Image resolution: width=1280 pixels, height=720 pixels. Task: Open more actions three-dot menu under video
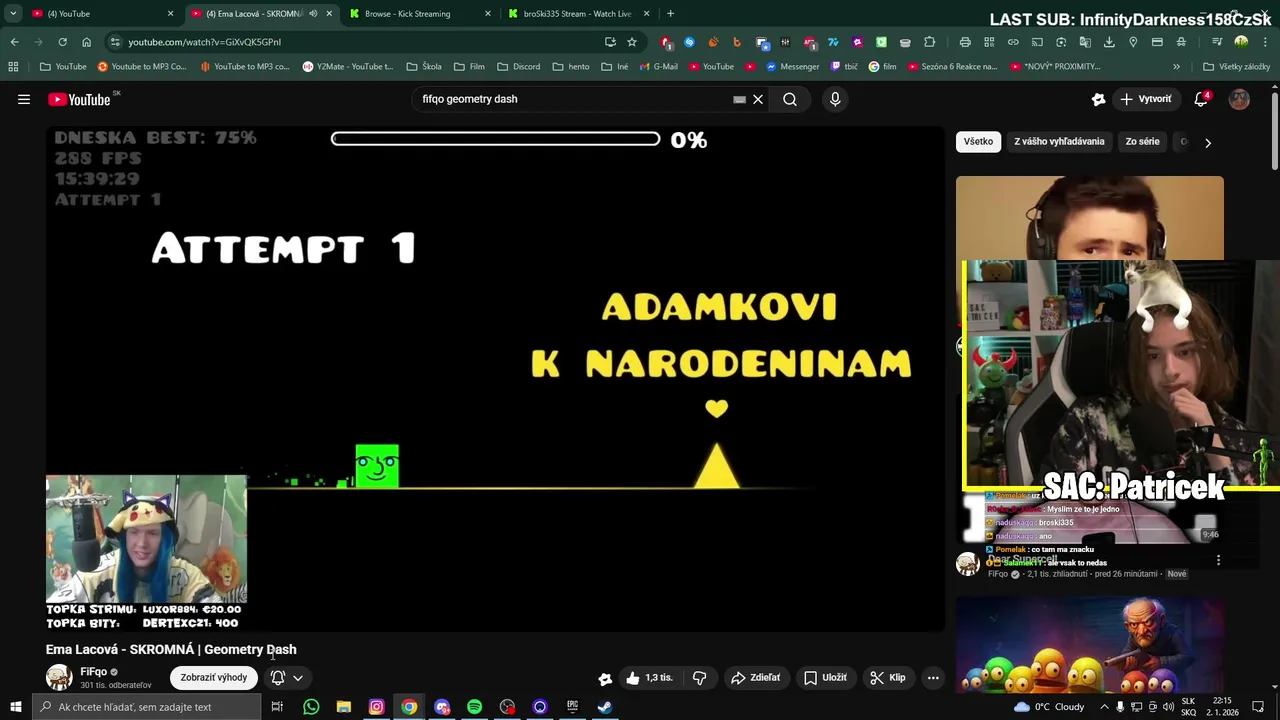tap(933, 677)
